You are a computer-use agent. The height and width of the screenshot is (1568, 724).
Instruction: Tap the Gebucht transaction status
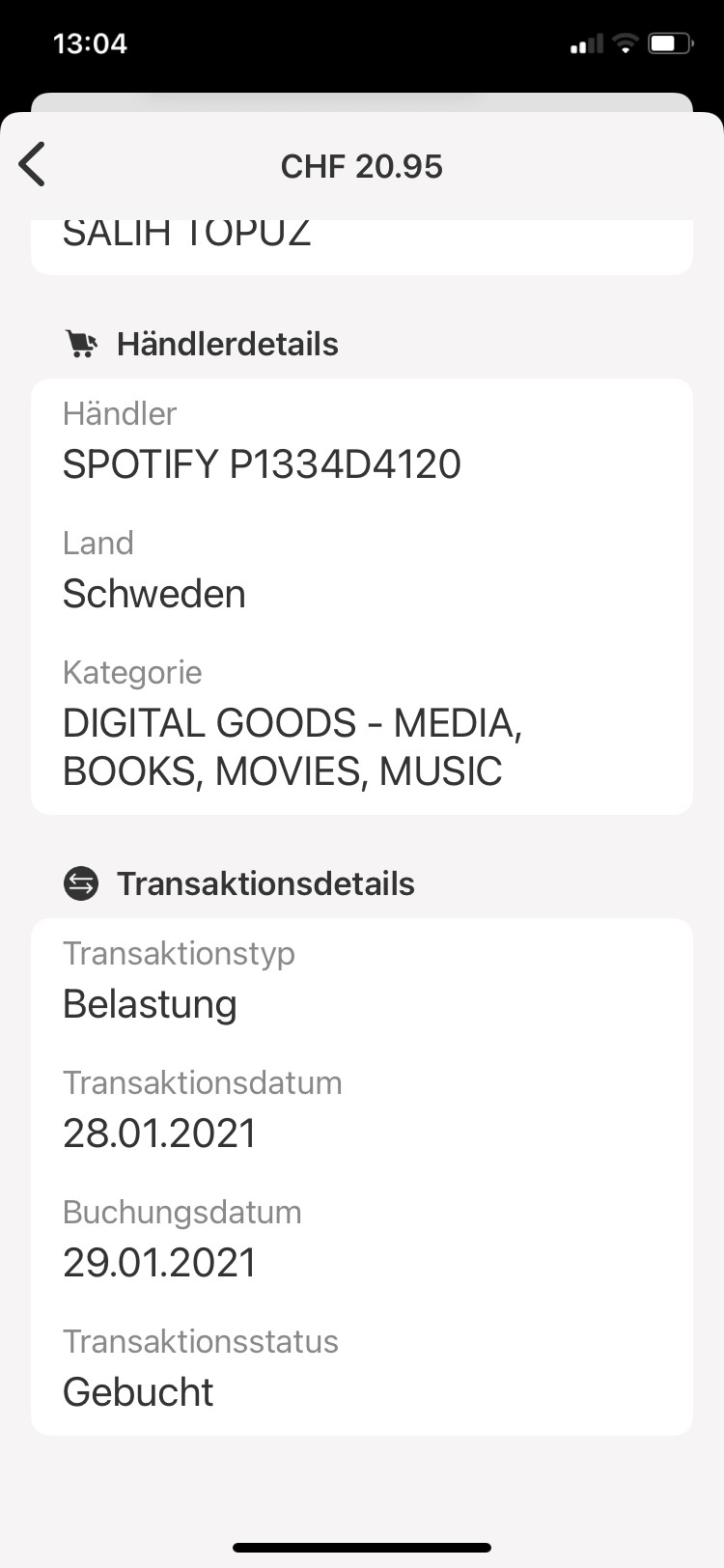[138, 1392]
